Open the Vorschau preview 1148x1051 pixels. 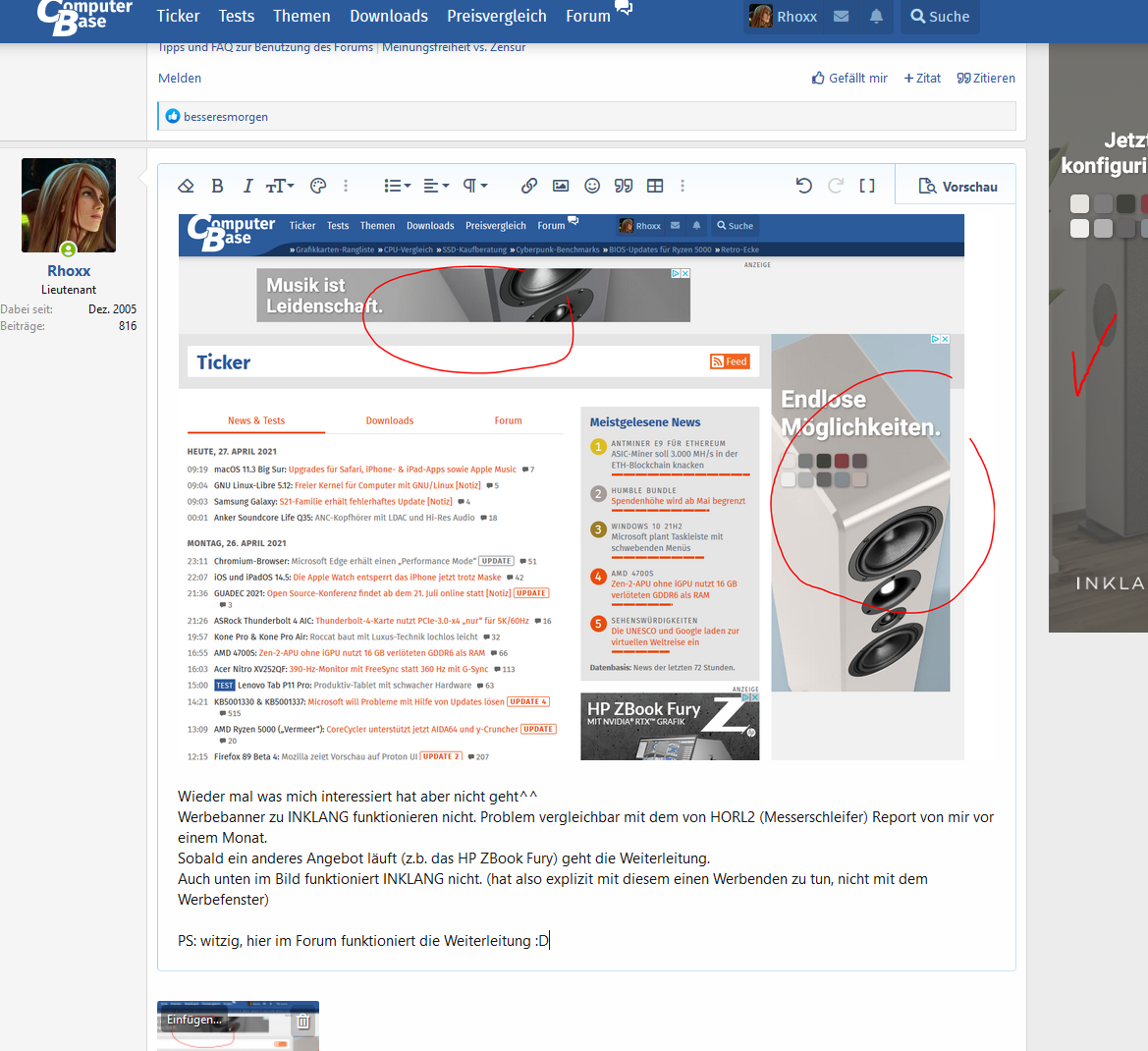[x=957, y=187]
